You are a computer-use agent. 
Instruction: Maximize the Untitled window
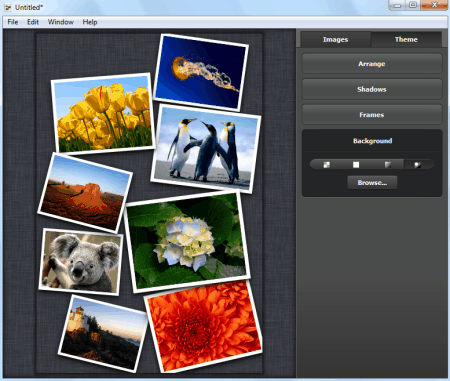click(x=413, y=5)
